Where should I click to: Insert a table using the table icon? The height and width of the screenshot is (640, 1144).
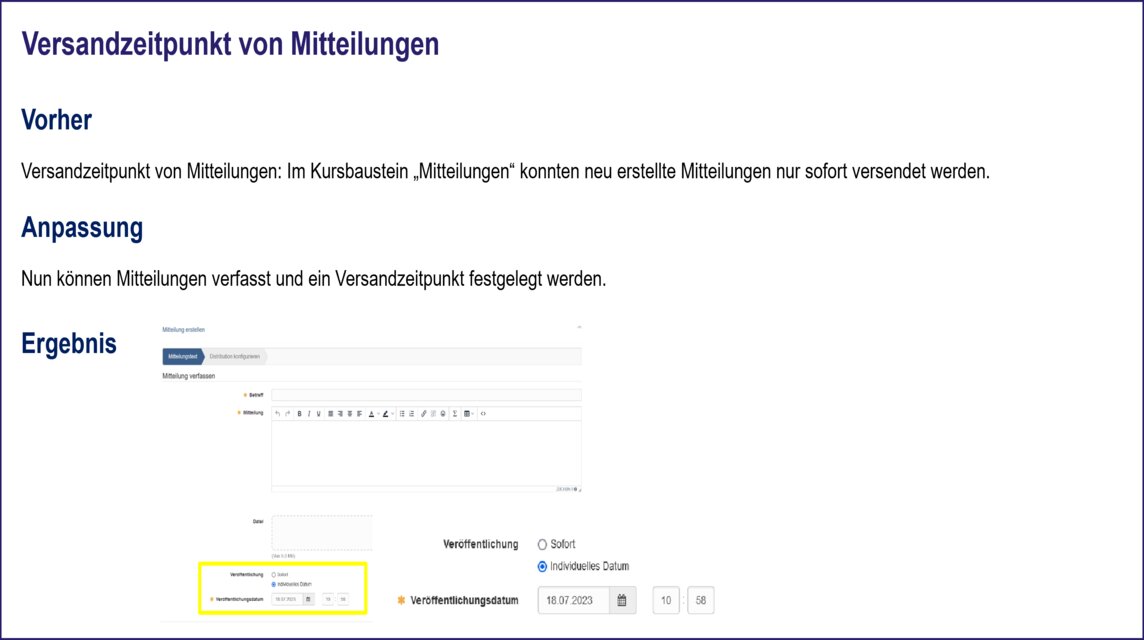pos(467,414)
